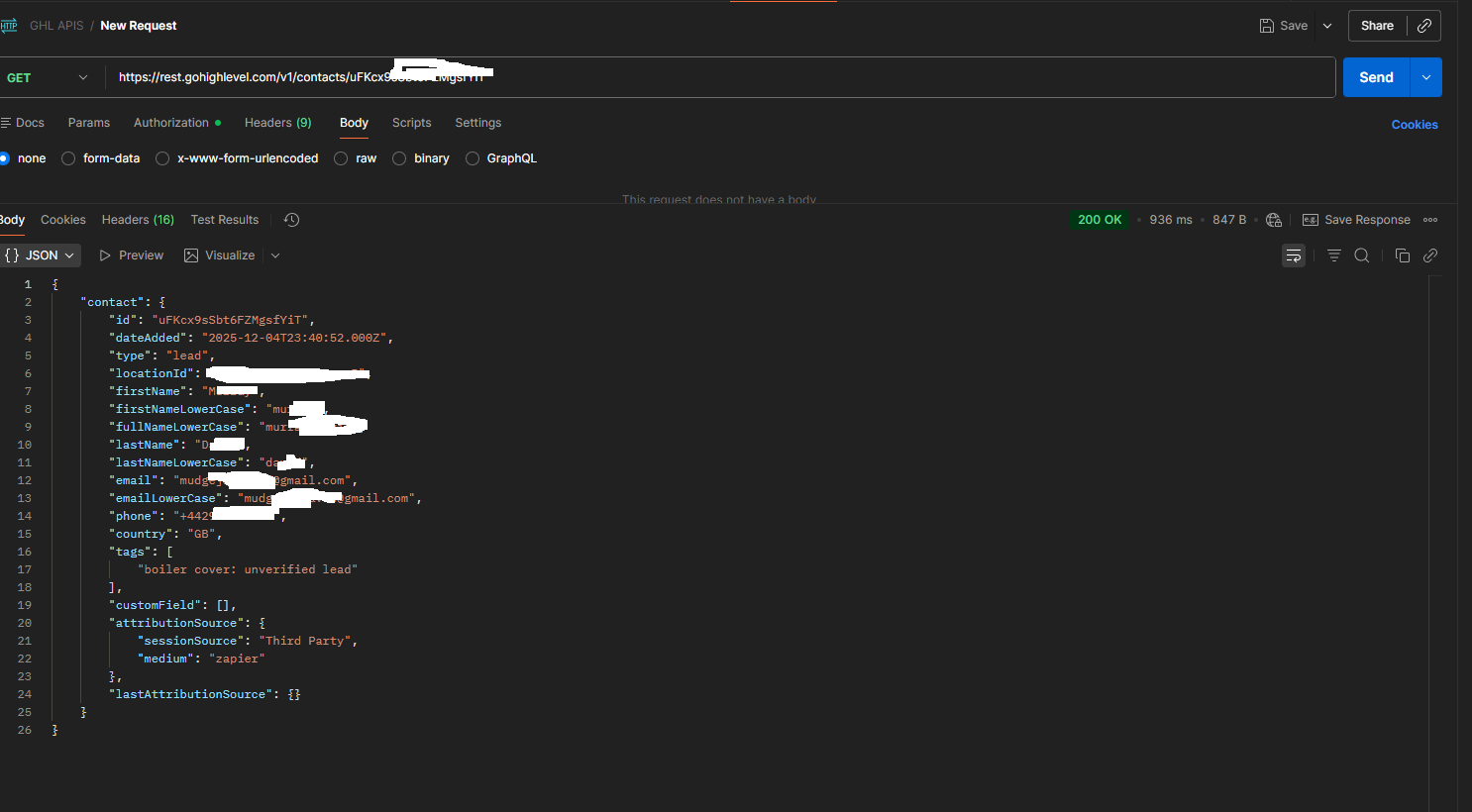The width and height of the screenshot is (1472, 812).
Task: Switch to Preview response view
Action: [x=132, y=255]
